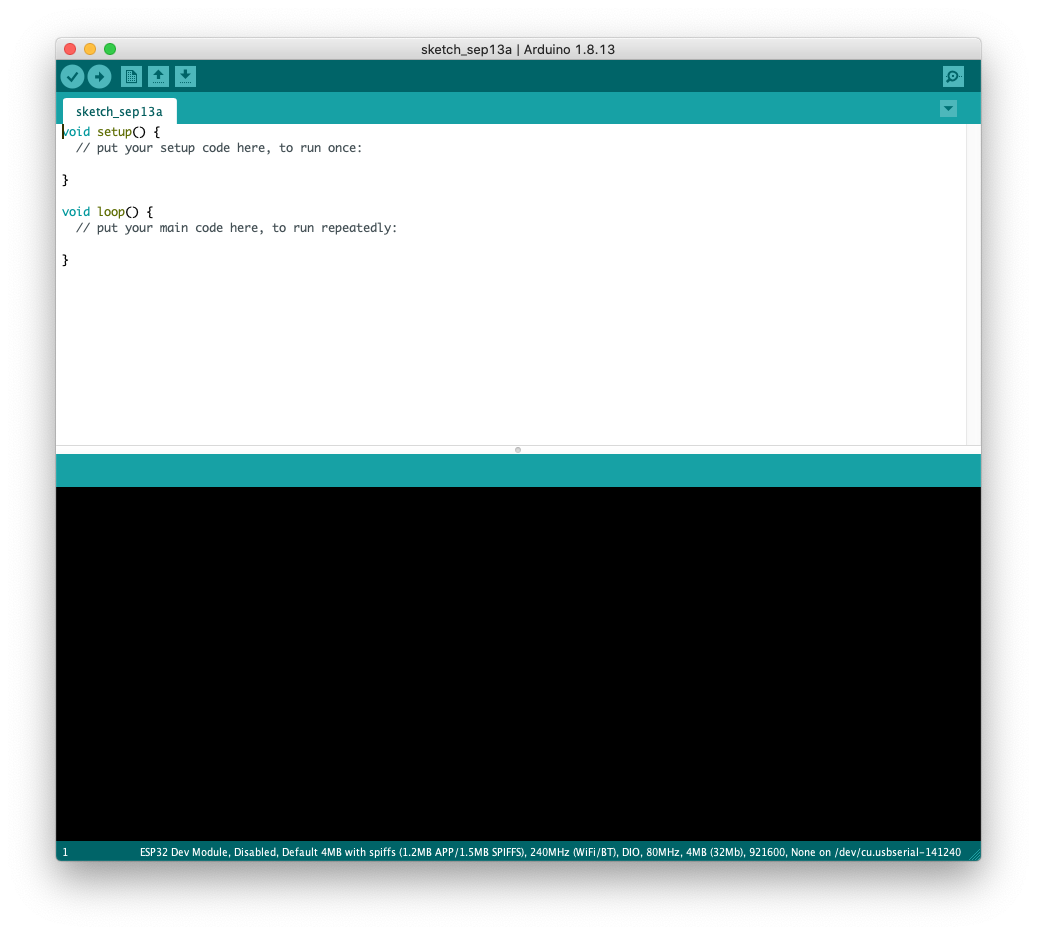Click the line number 1 in status bar
Image resolution: width=1037 pixels, height=935 pixels.
click(65, 852)
